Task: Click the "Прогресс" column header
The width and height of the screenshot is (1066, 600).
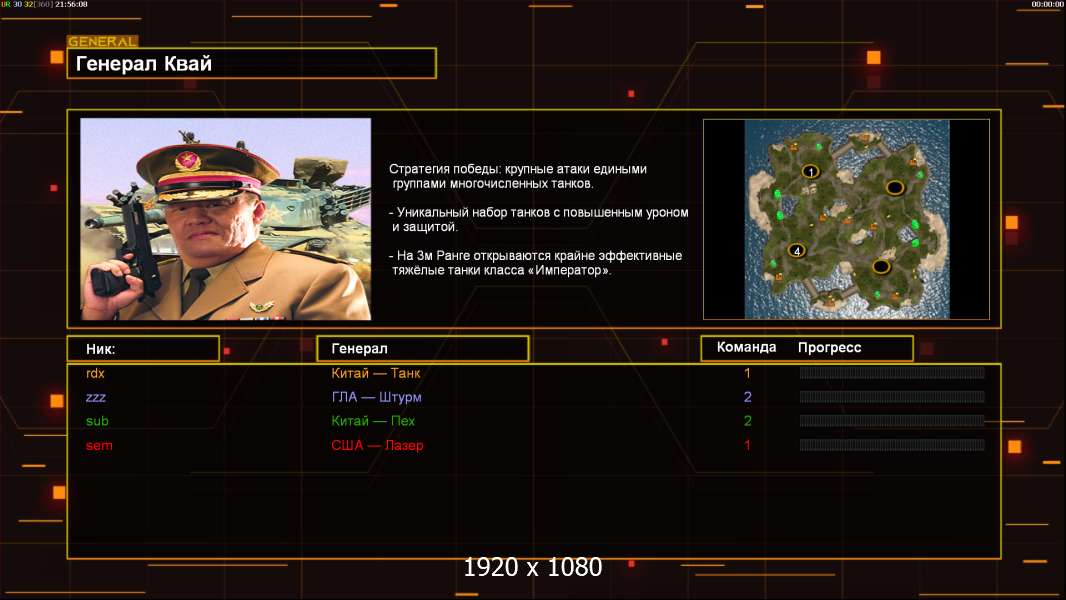Action: point(829,347)
